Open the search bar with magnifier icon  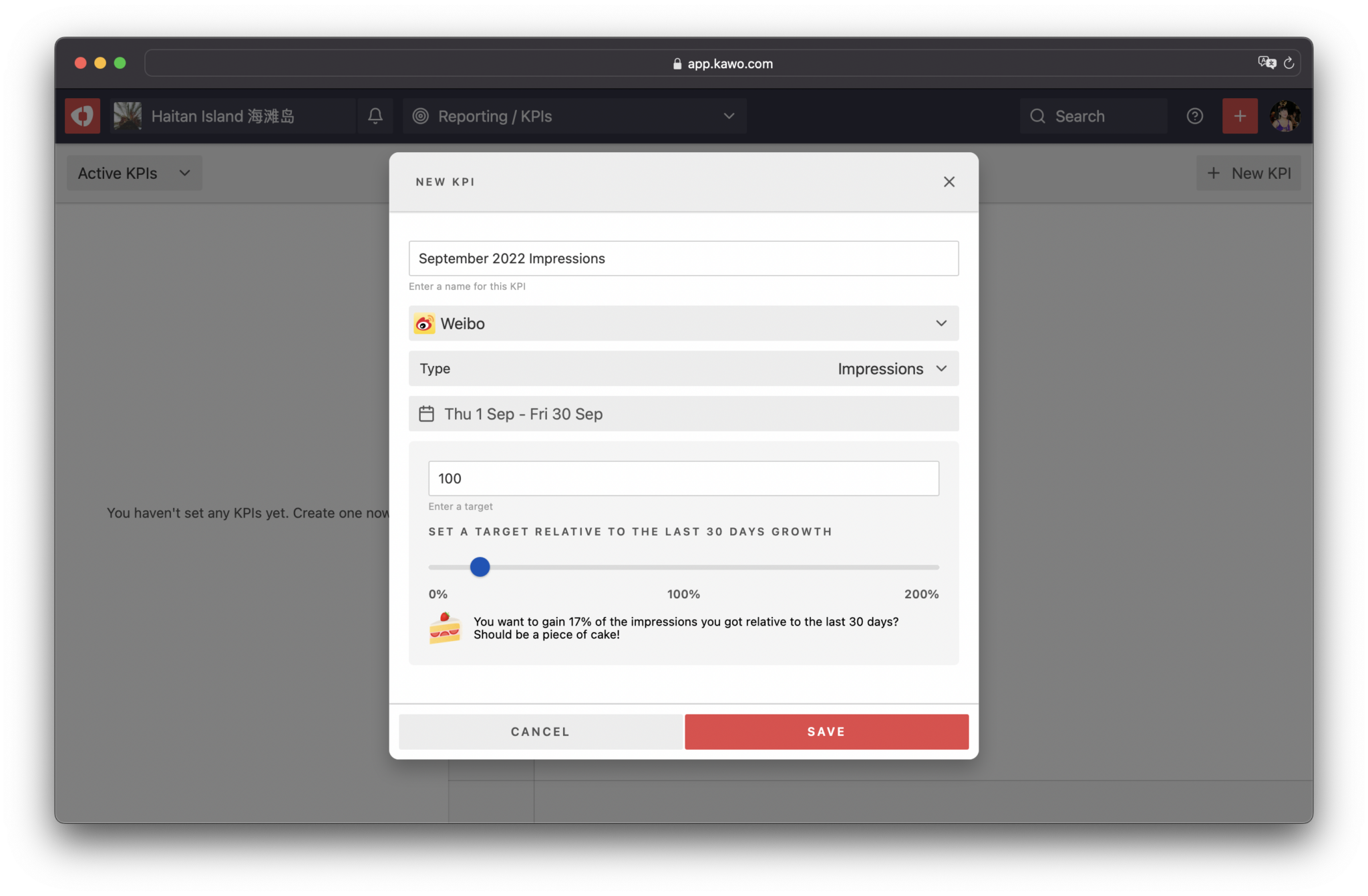(1093, 116)
